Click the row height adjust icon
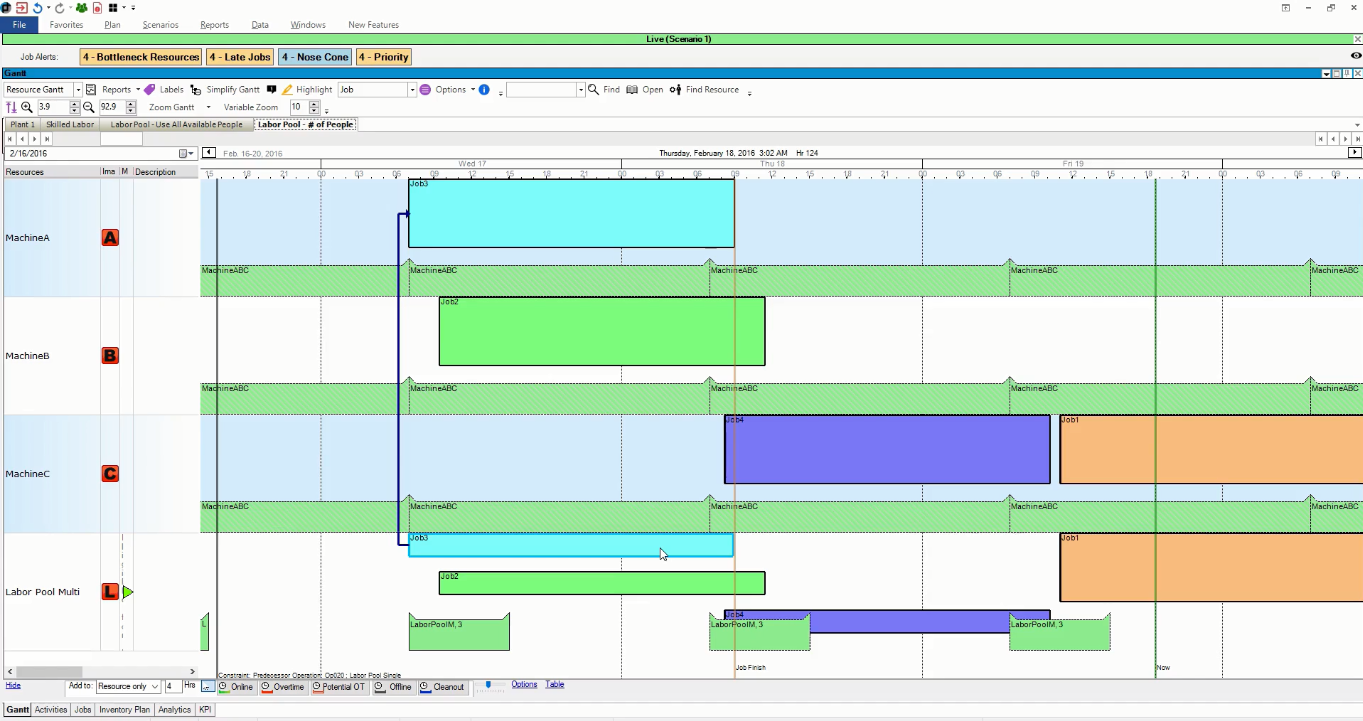1363x721 pixels. pos(10,107)
